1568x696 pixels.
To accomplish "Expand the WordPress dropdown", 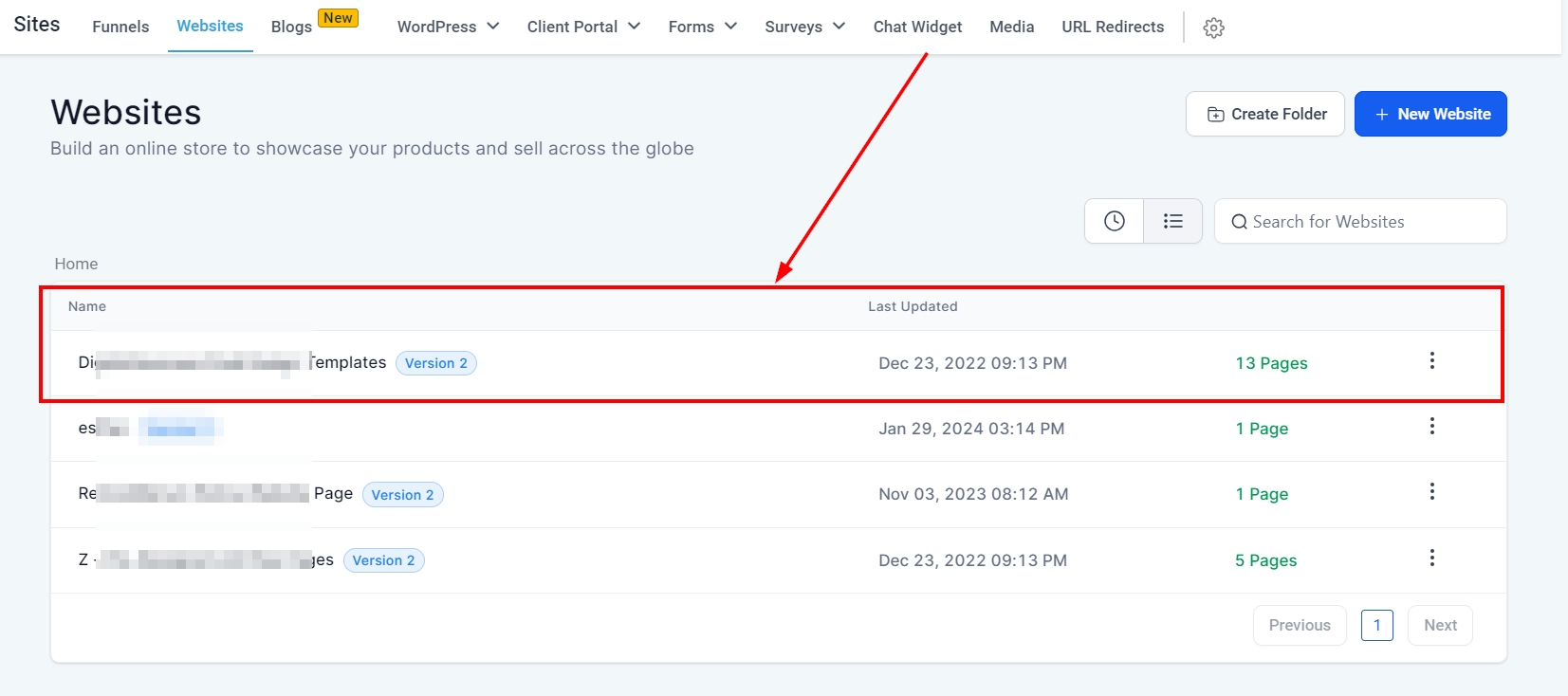I will click(448, 27).
